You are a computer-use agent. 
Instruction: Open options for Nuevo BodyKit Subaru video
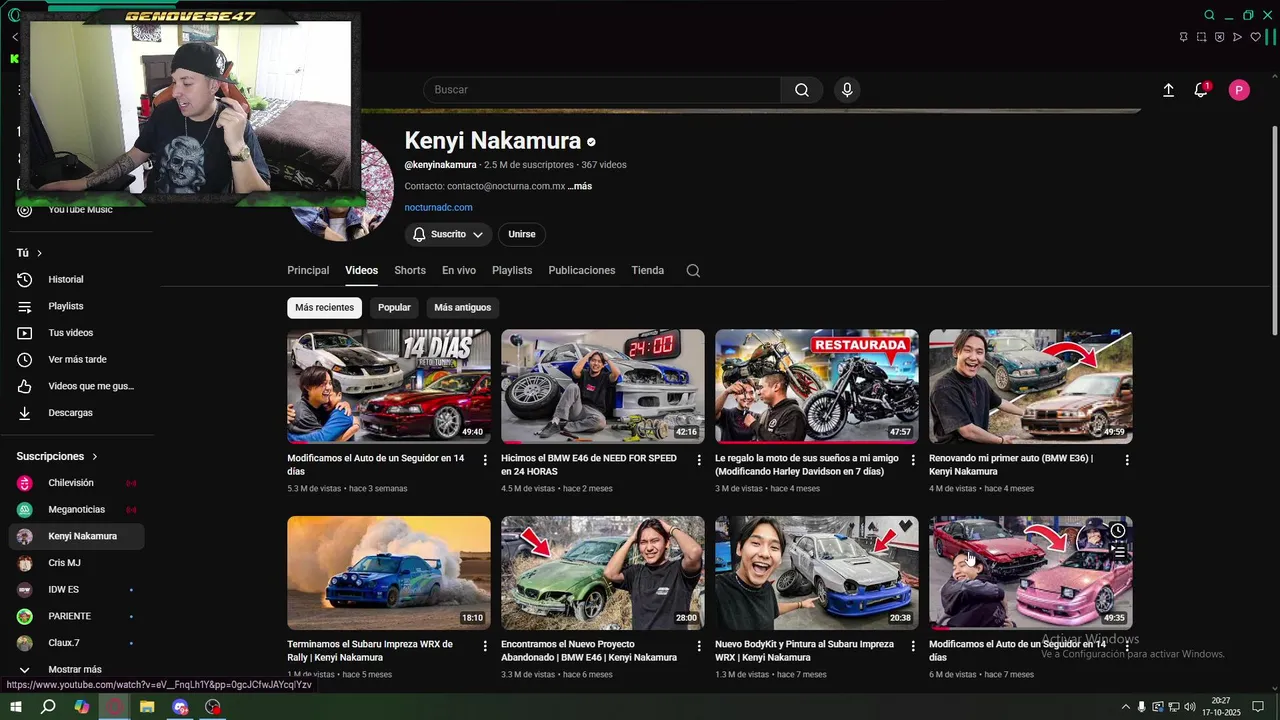coord(913,646)
